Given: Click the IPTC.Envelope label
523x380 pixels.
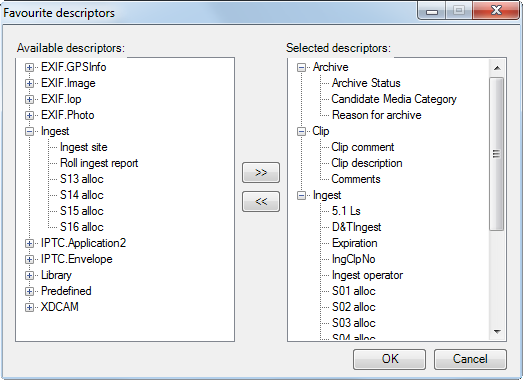Looking at the screenshot, I should pos(77,259).
